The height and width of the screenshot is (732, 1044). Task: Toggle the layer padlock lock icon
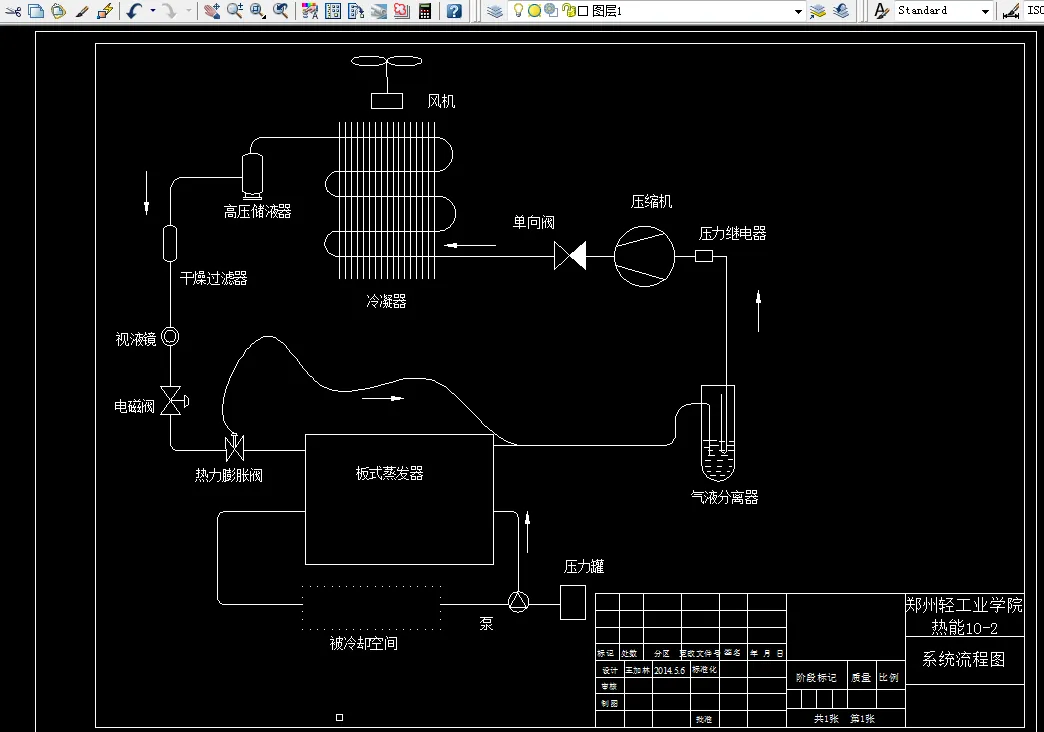pyautogui.click(x=568, y=11)
